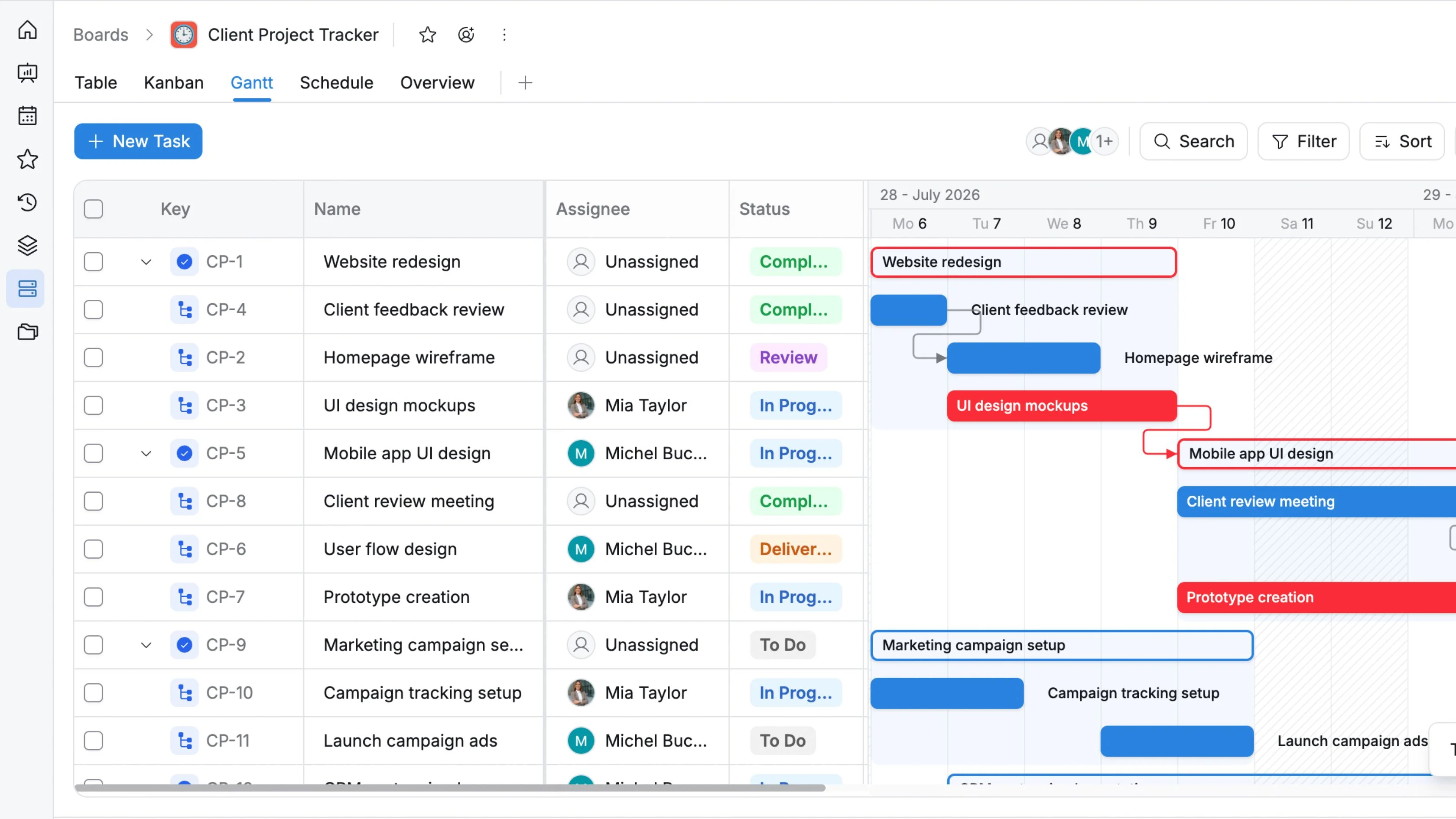
Task: Click Mia Taylor avatar on UI design mockups
Action: pos(581,405)
